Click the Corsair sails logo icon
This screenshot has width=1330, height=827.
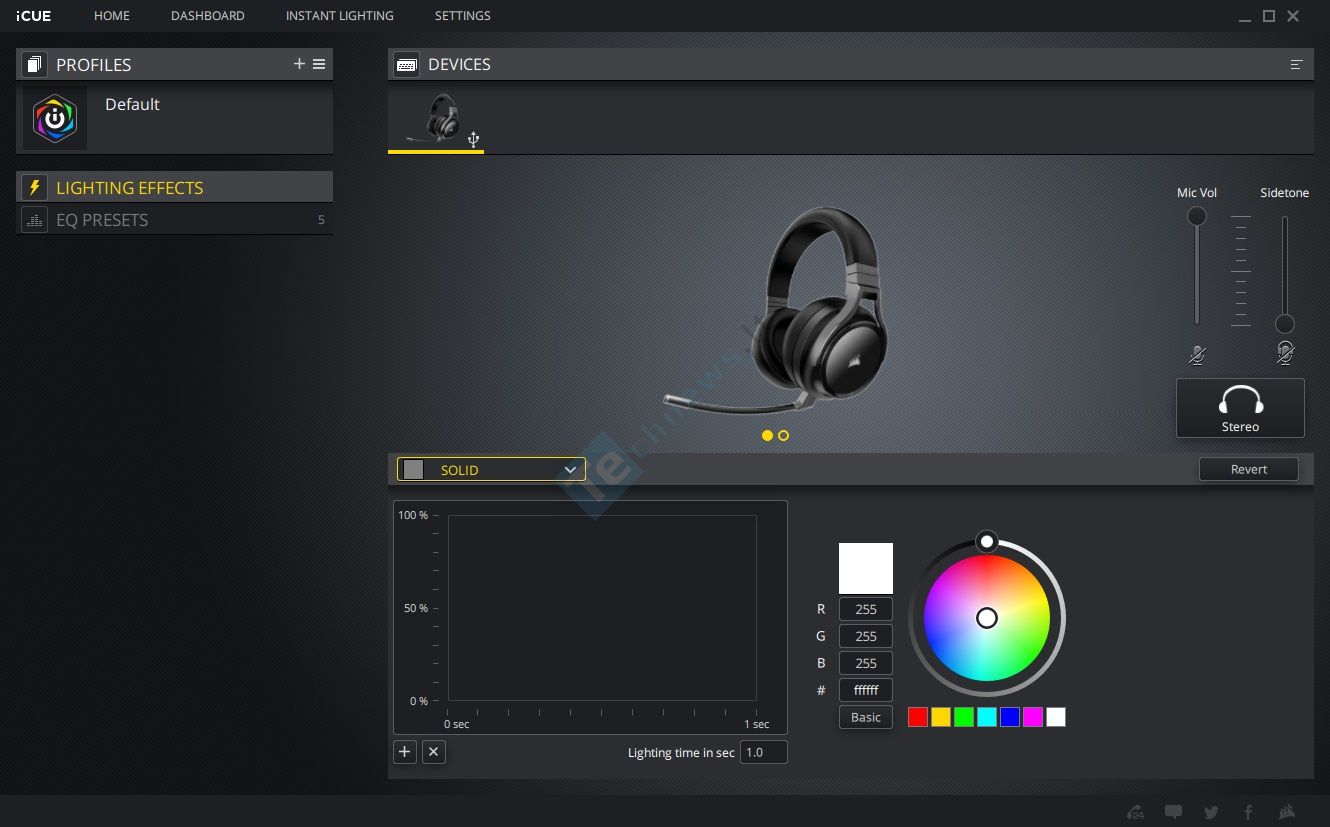(1287, 812)
